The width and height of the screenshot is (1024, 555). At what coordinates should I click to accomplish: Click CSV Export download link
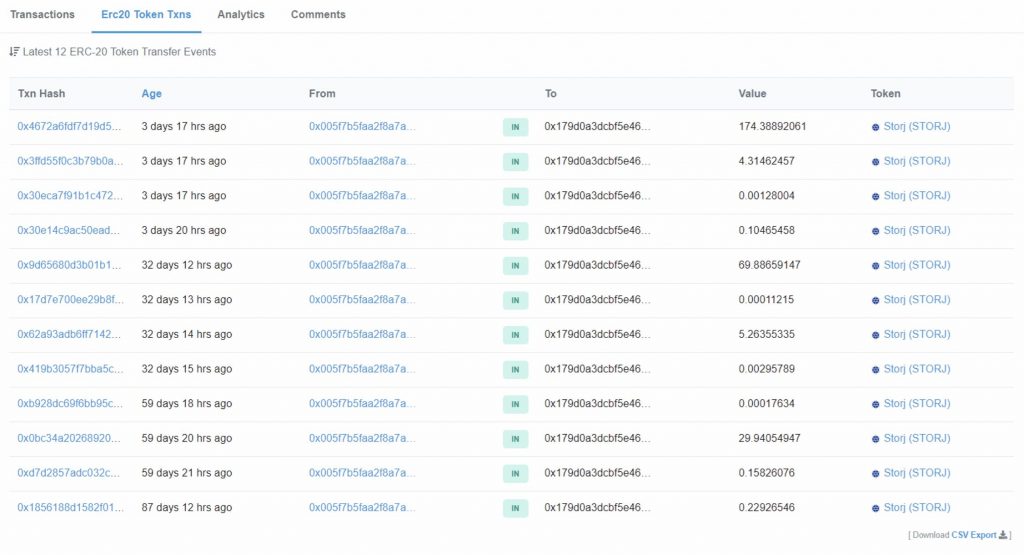[973, 535]
